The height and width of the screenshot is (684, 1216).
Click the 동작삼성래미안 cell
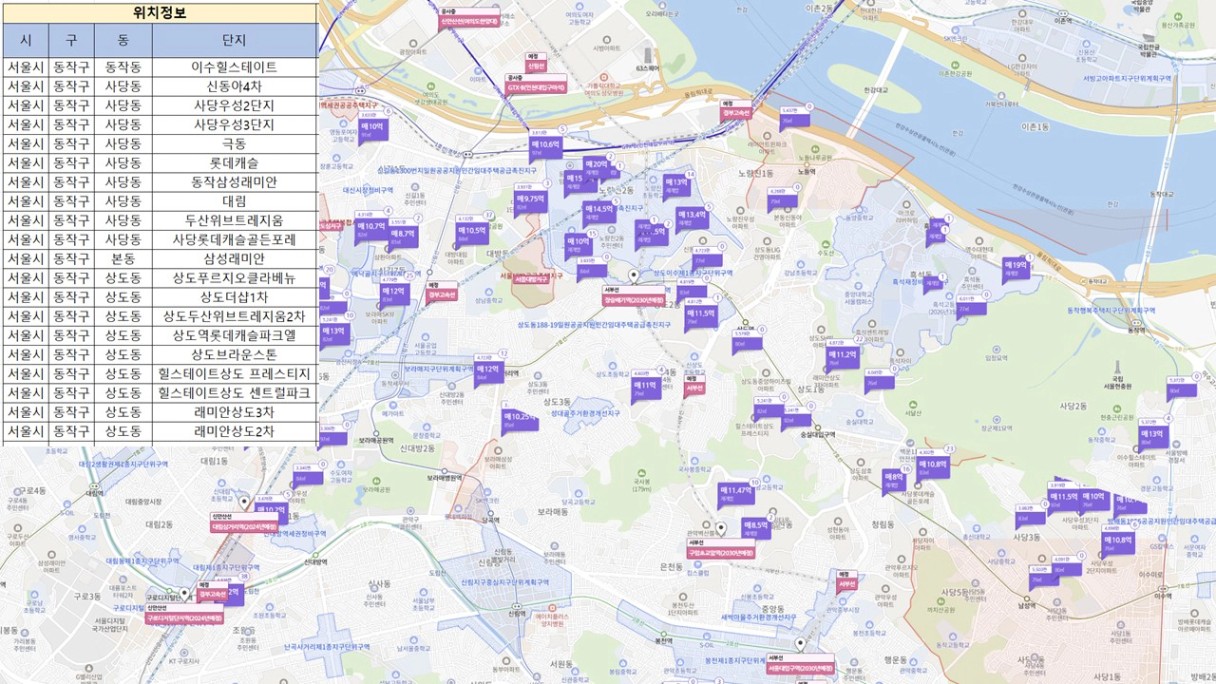click(x=234, y=182)
